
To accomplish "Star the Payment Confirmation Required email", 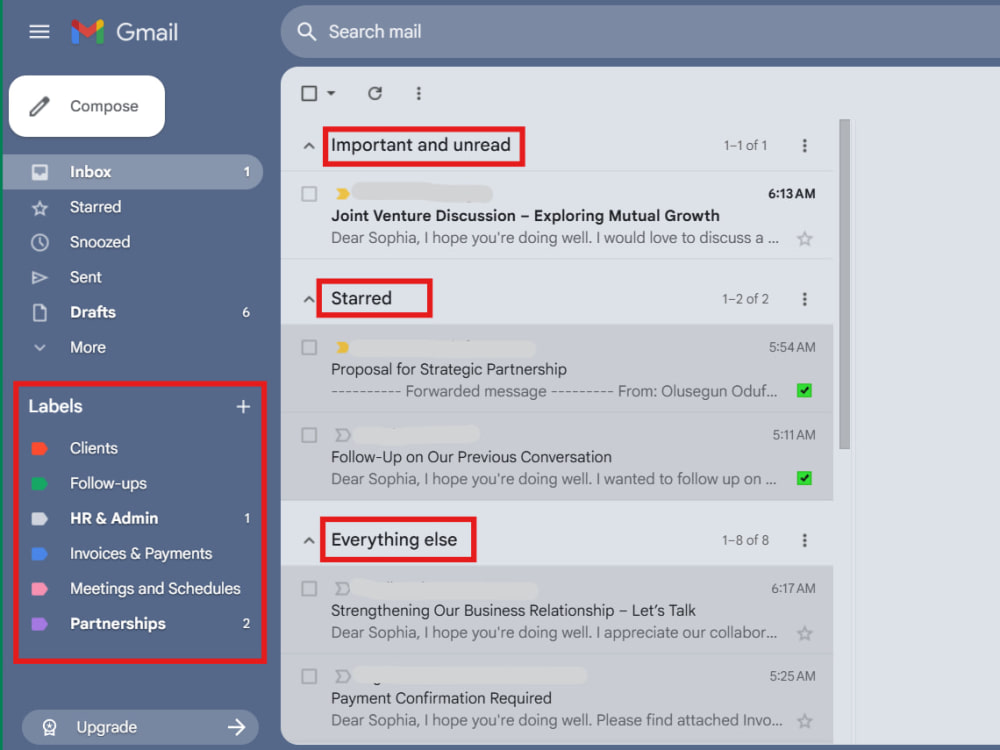I will (x=804, y=721).
